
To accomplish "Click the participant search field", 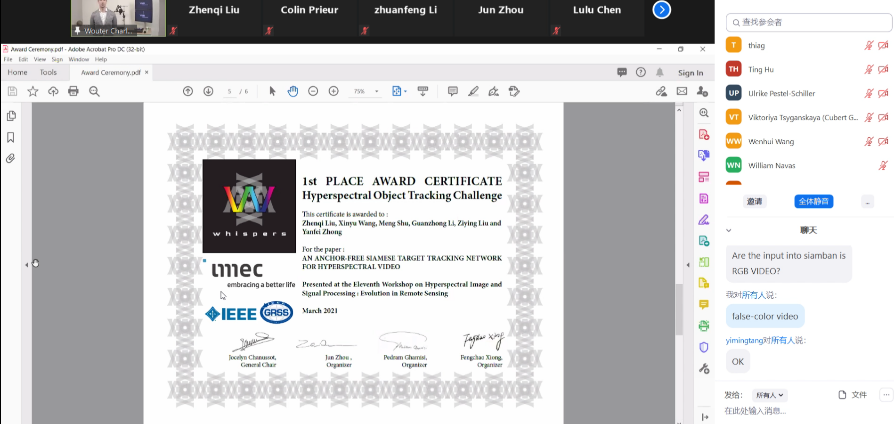I will [x=810, y=21].
